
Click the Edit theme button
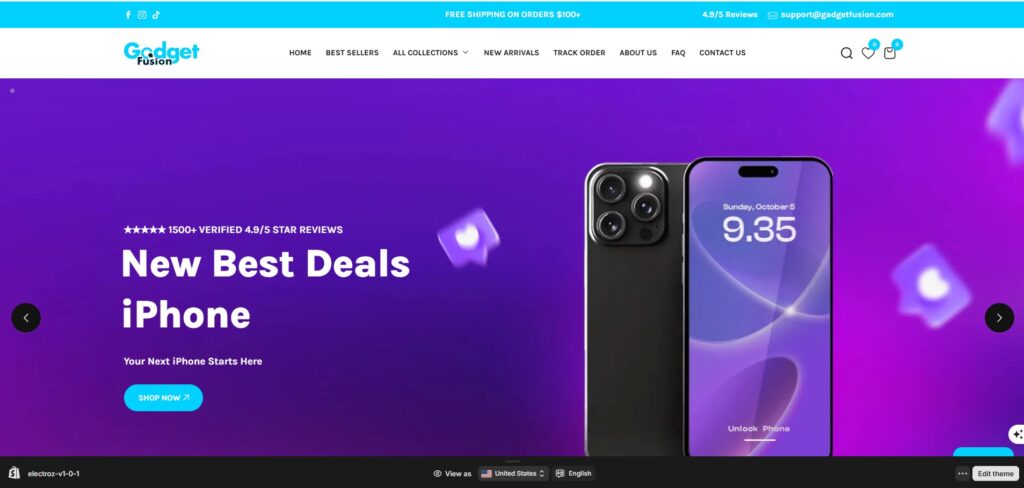point(996,474)
